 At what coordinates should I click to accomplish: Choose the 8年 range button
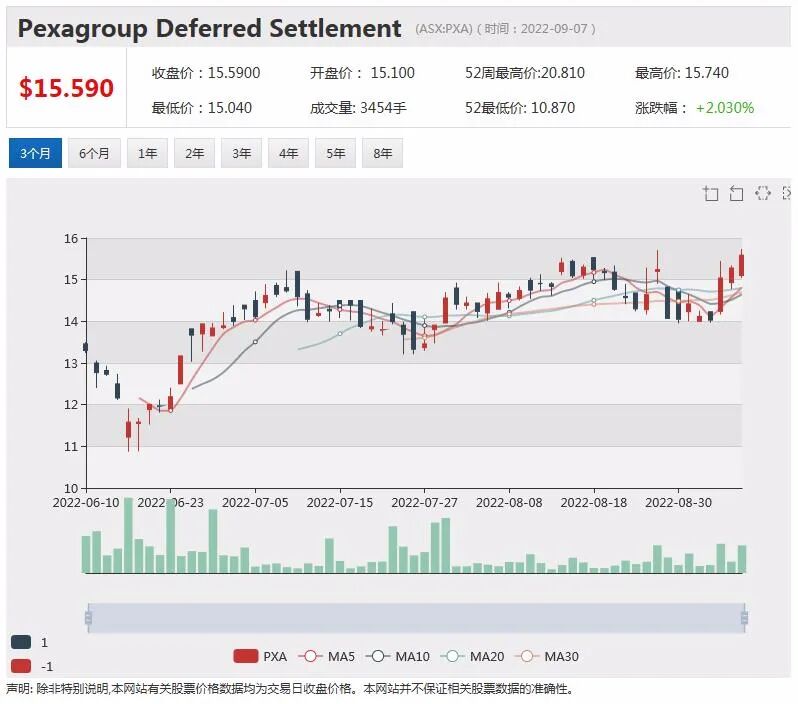coord(382,153)
